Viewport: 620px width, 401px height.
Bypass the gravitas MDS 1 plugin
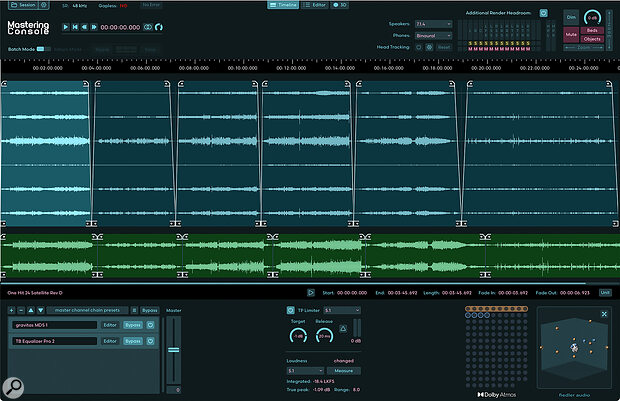pyautogui.click(x=133, y=325)
